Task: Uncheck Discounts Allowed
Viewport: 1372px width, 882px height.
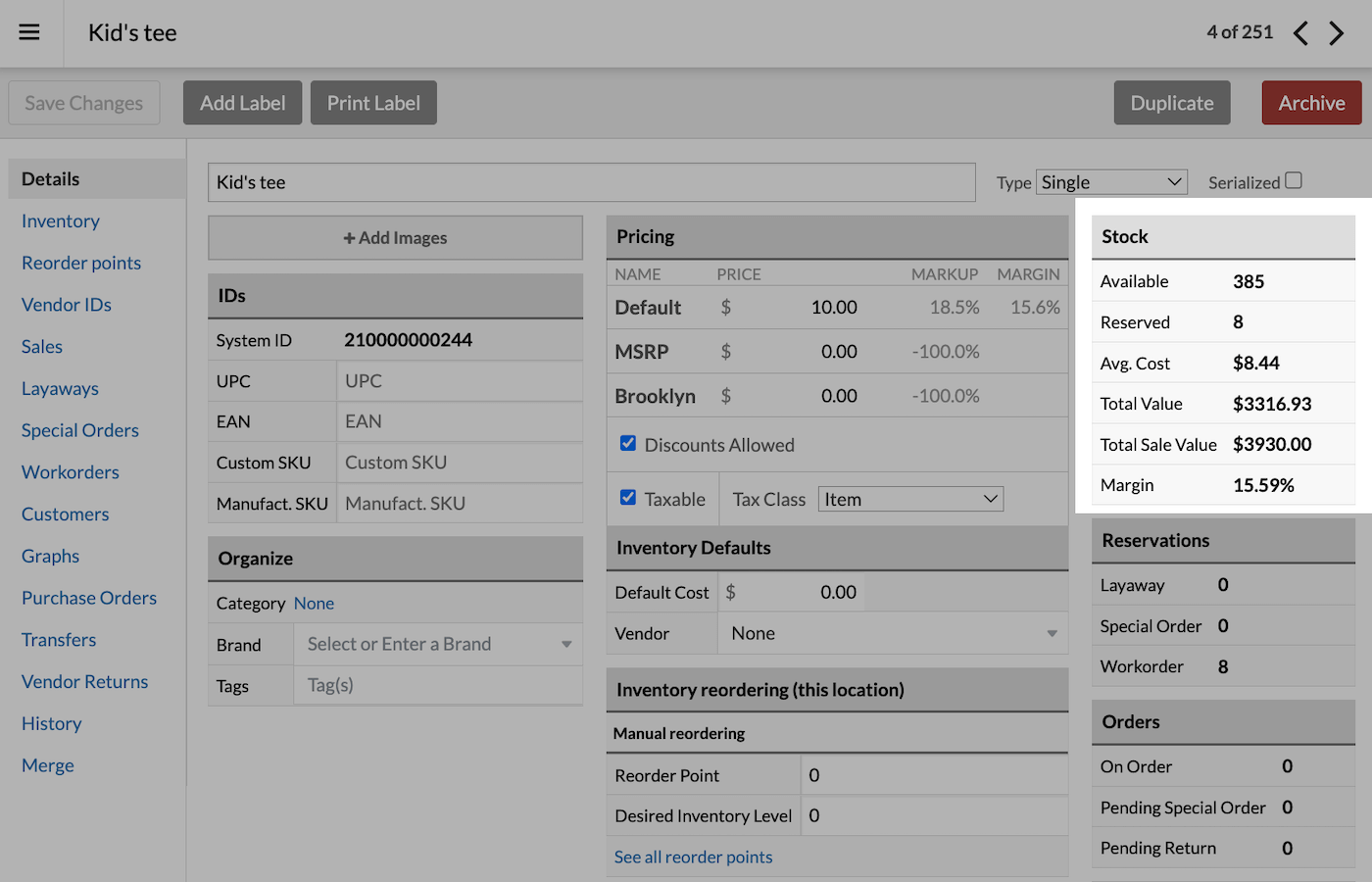Action: coord(628,444)
